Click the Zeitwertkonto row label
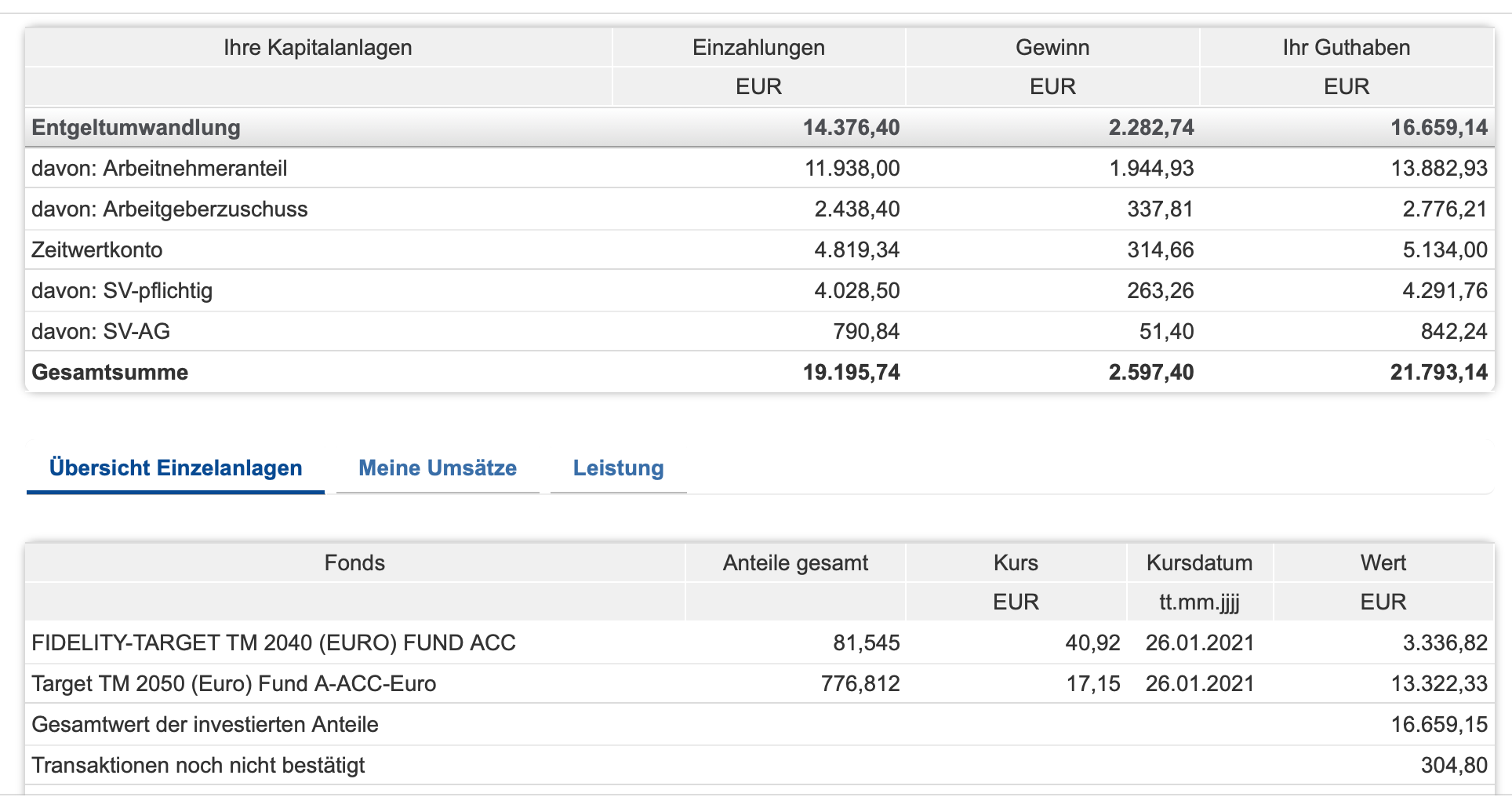Image resolution: width=1512 pixels, height=797 pixels. (x=97, y=250)
